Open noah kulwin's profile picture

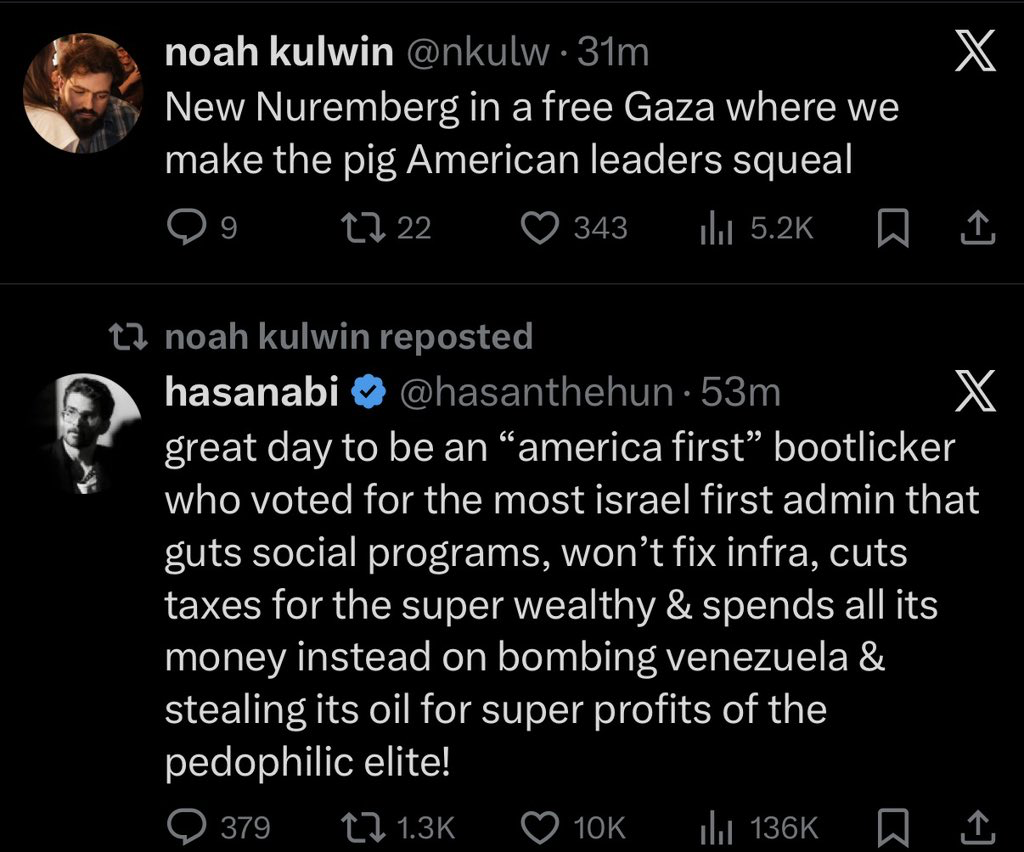(83, 93)
